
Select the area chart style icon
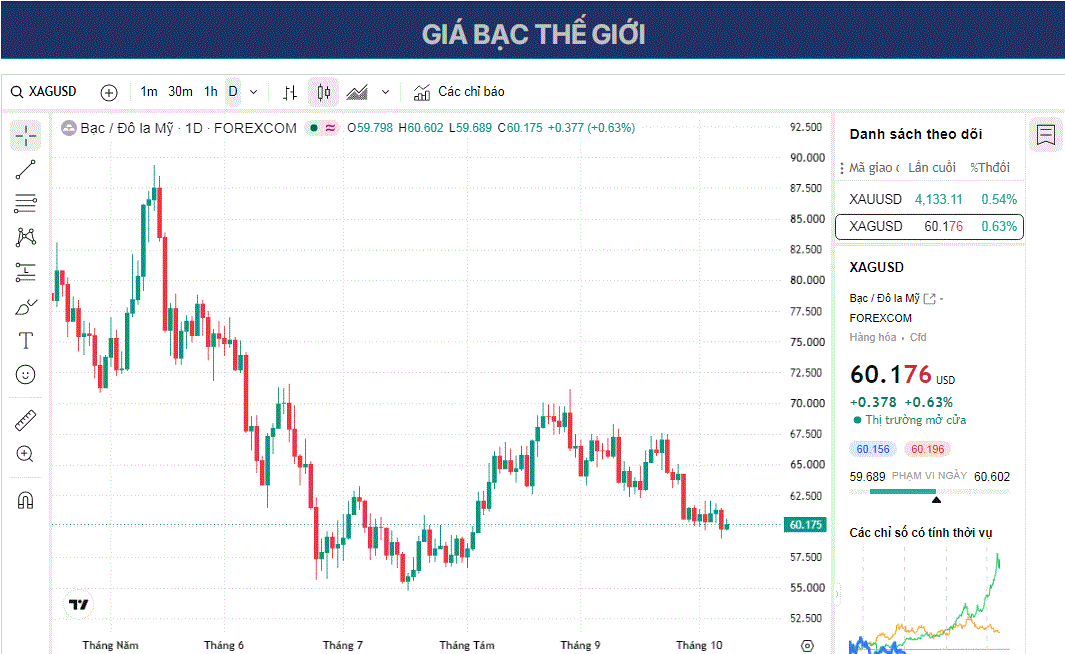357,92
